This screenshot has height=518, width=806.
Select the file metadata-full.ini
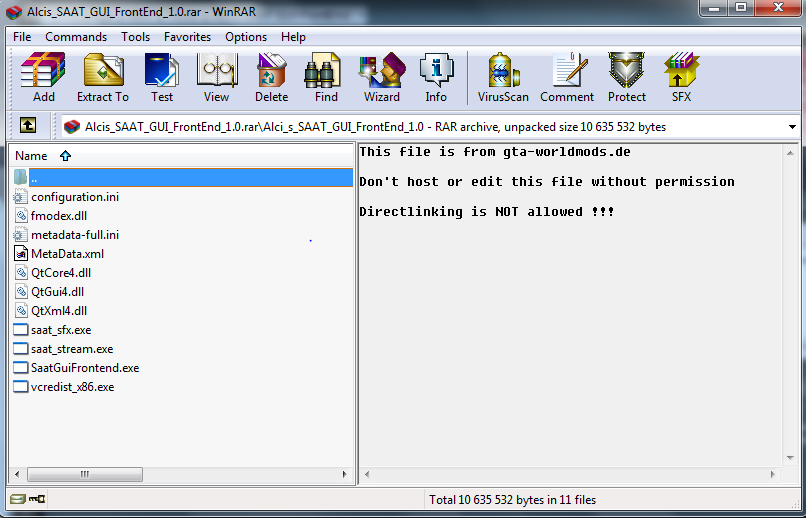pyautogui.click(x=75, y=235)
